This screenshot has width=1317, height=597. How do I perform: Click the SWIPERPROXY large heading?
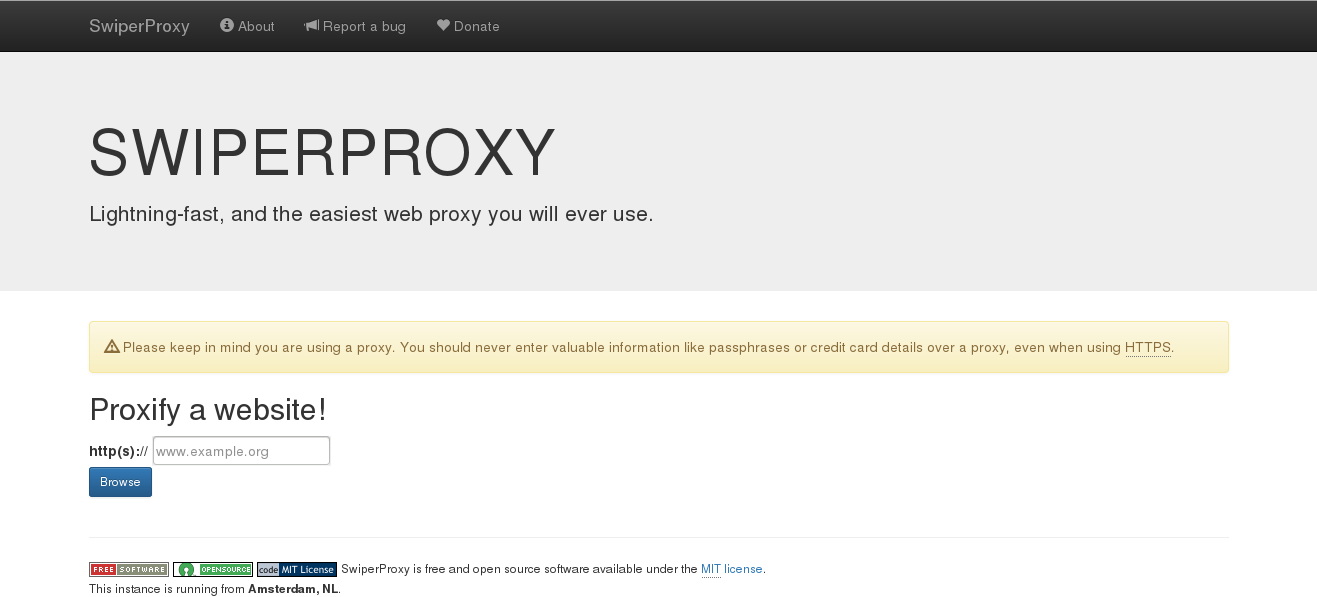322,153
